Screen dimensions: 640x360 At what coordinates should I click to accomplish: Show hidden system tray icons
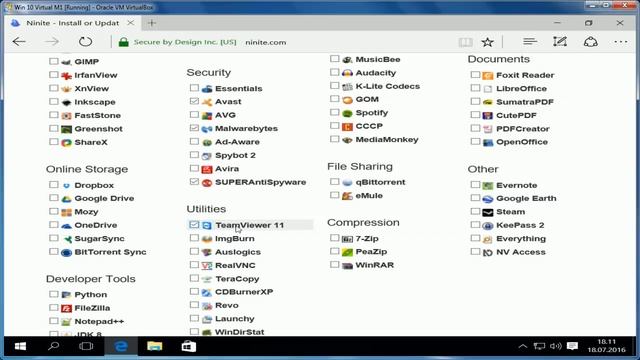coord(522,347)
